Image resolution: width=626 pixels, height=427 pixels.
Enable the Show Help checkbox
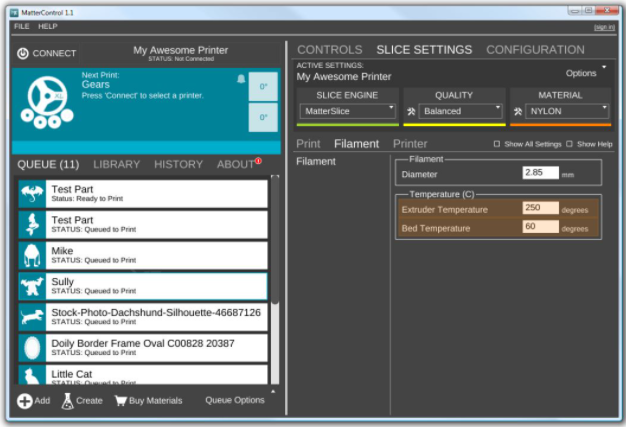(x=569, y=144)
